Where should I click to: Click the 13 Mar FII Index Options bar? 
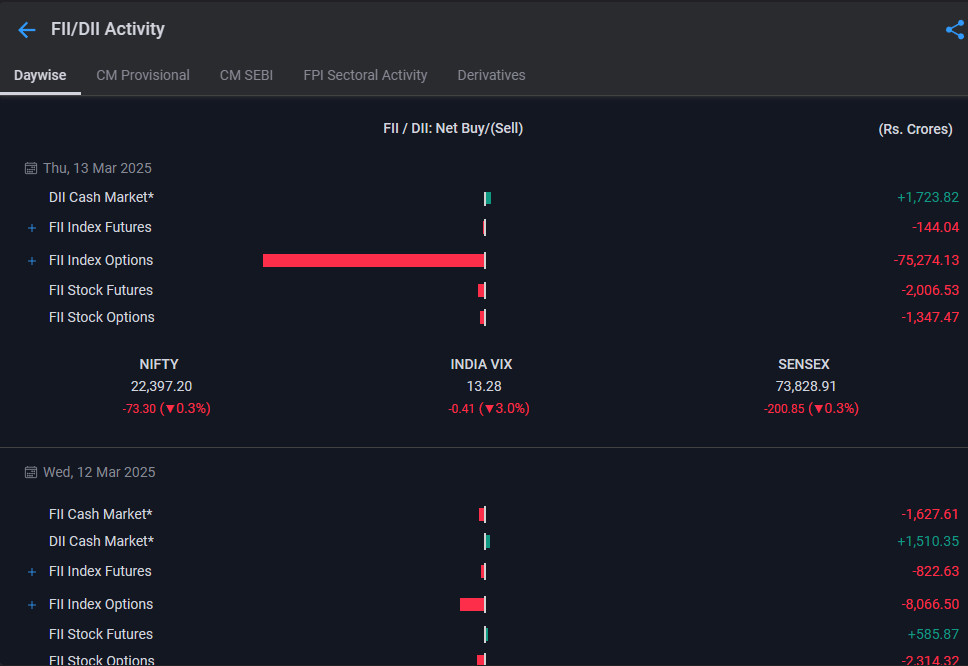[374, 260]
